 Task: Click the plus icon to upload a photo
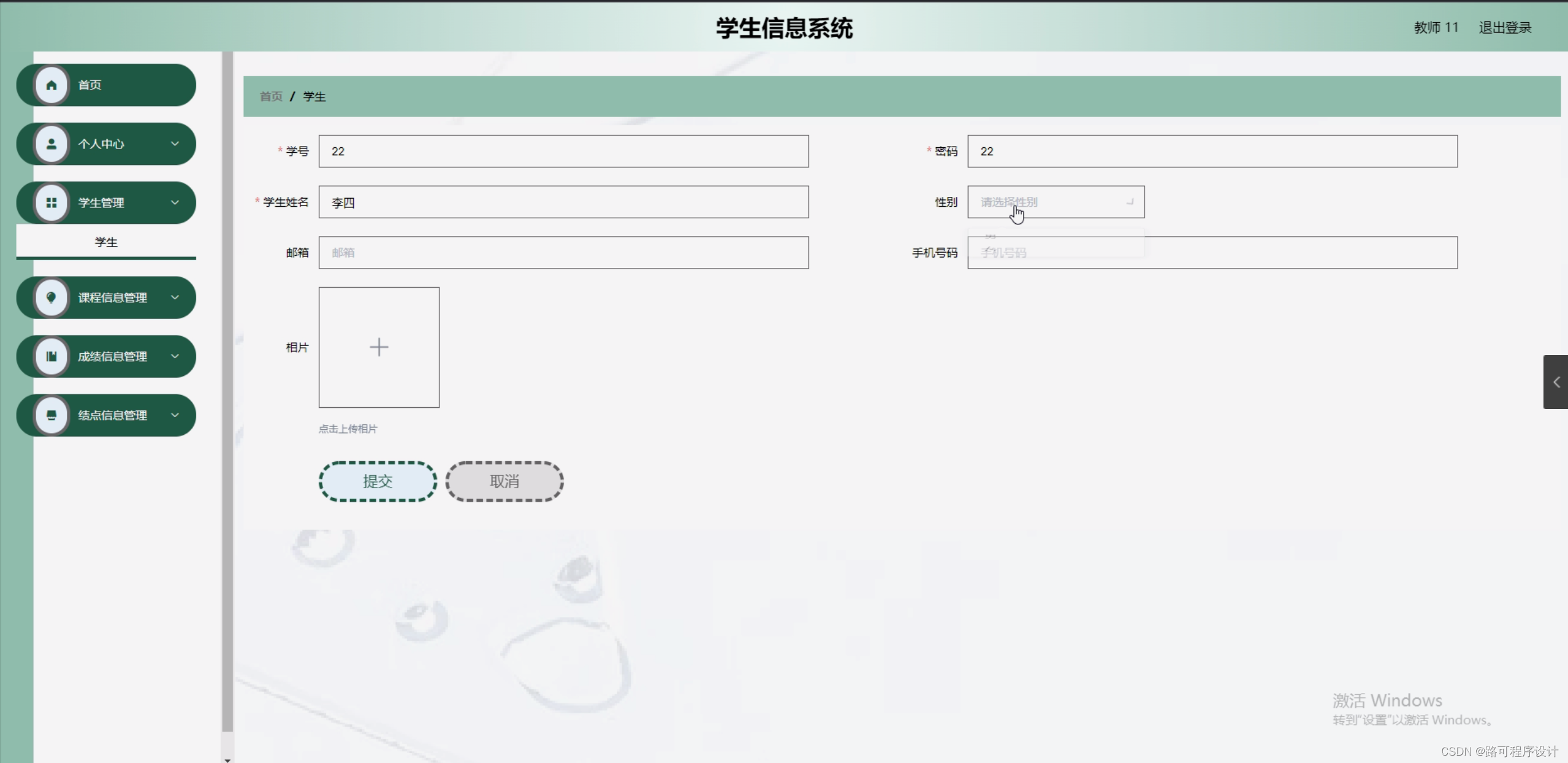click(x=379, y=347)
